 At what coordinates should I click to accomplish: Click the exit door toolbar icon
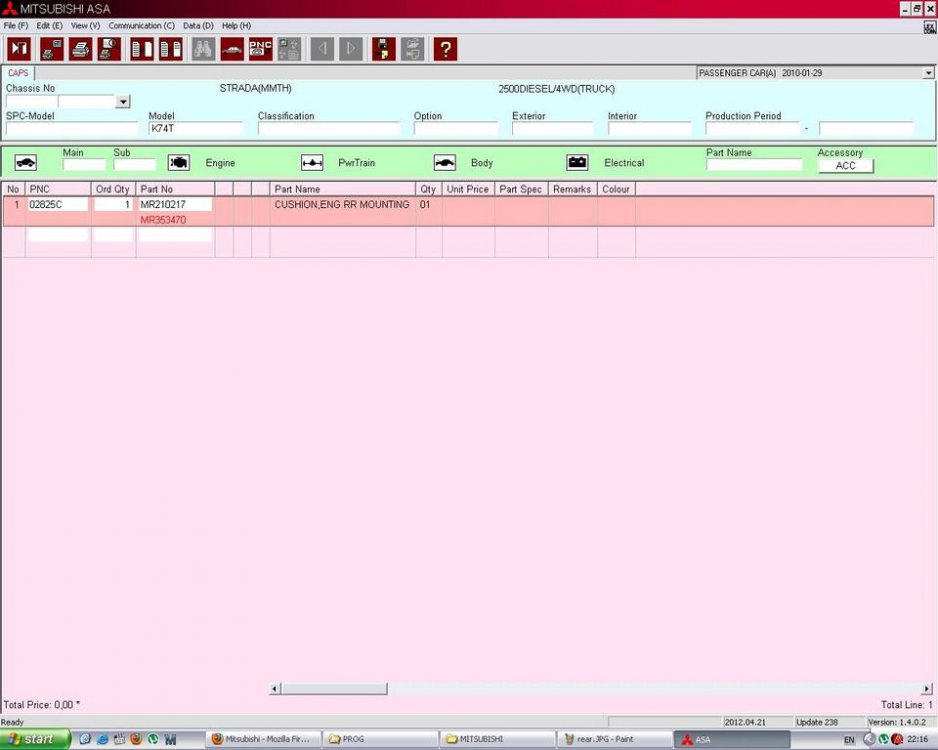pyautogui.click(x=19, y=48)
